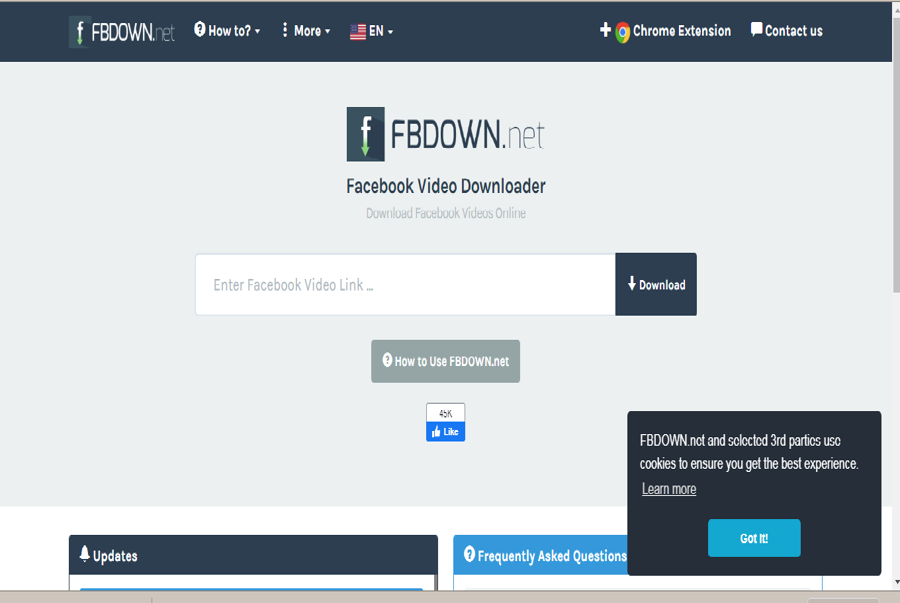Click the US flag icon
The height and width of the screenshot is (603, 900).
click(358, 32)
